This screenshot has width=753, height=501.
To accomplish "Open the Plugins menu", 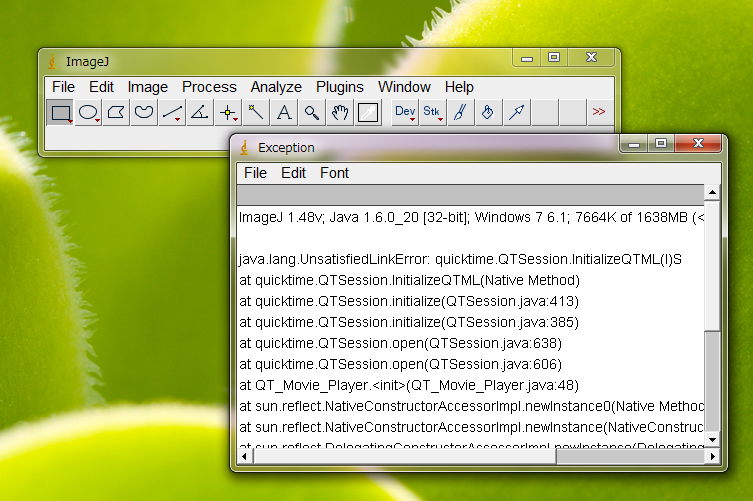I will [340, 87].
